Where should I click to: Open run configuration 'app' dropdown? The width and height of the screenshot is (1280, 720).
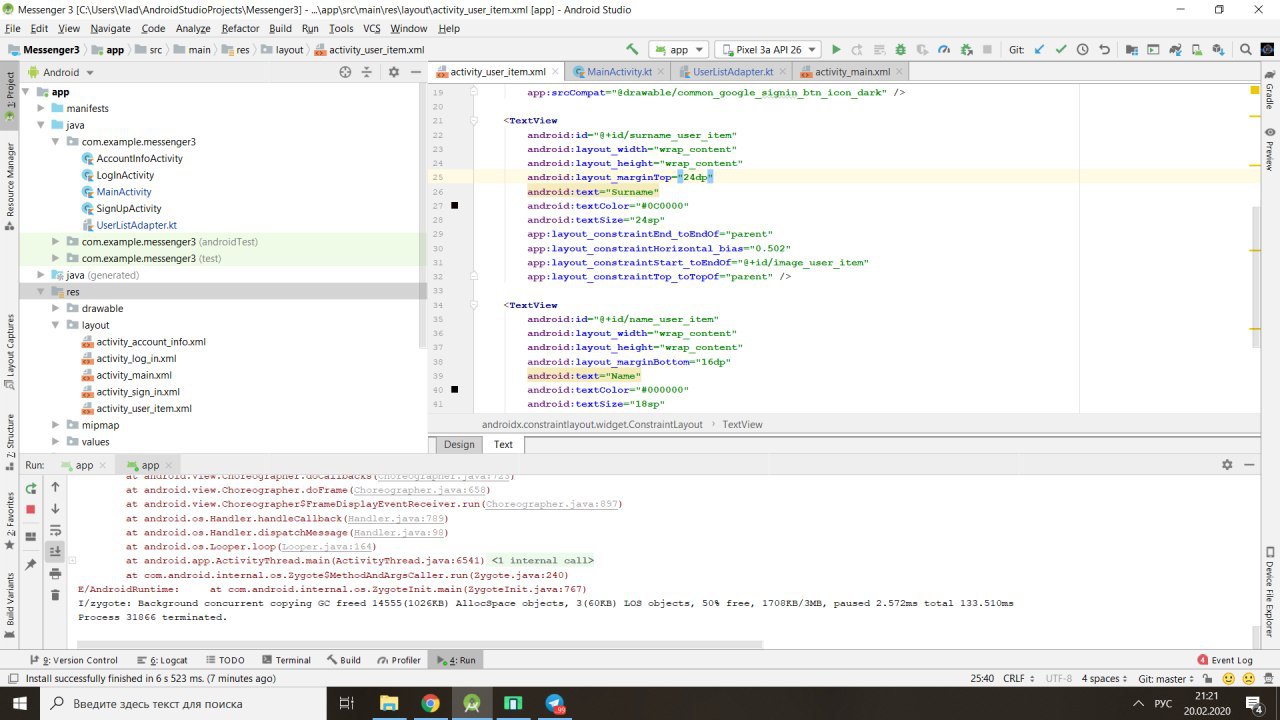pos(679,49)
